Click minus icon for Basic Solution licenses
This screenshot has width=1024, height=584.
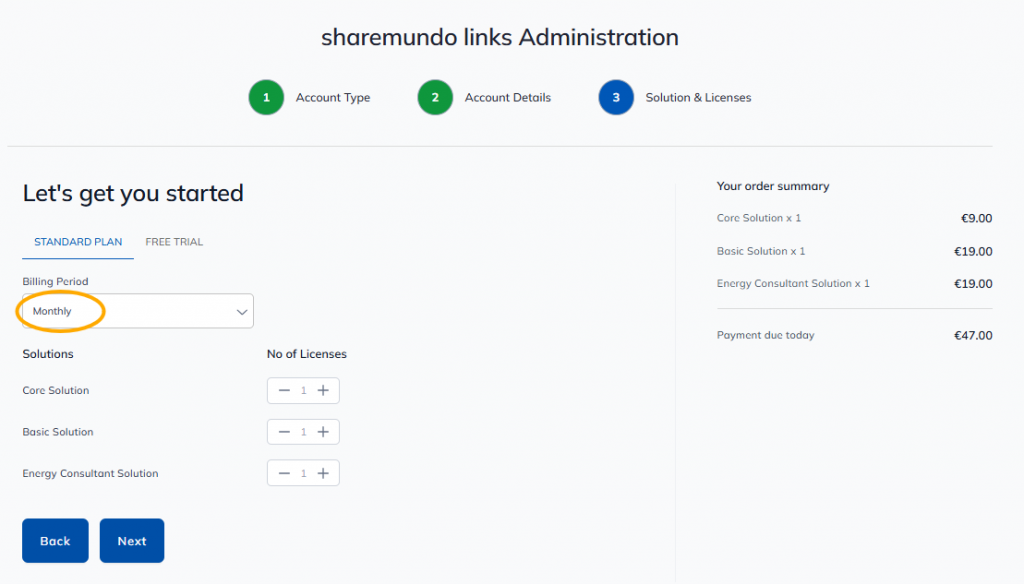pyautogui.click(x=284, y=432)
